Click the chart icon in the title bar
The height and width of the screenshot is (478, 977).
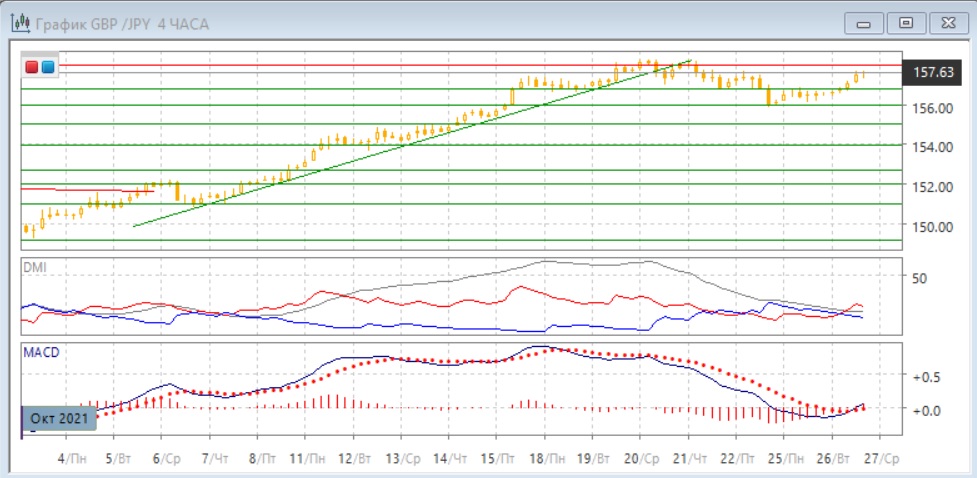pos(19,22)
